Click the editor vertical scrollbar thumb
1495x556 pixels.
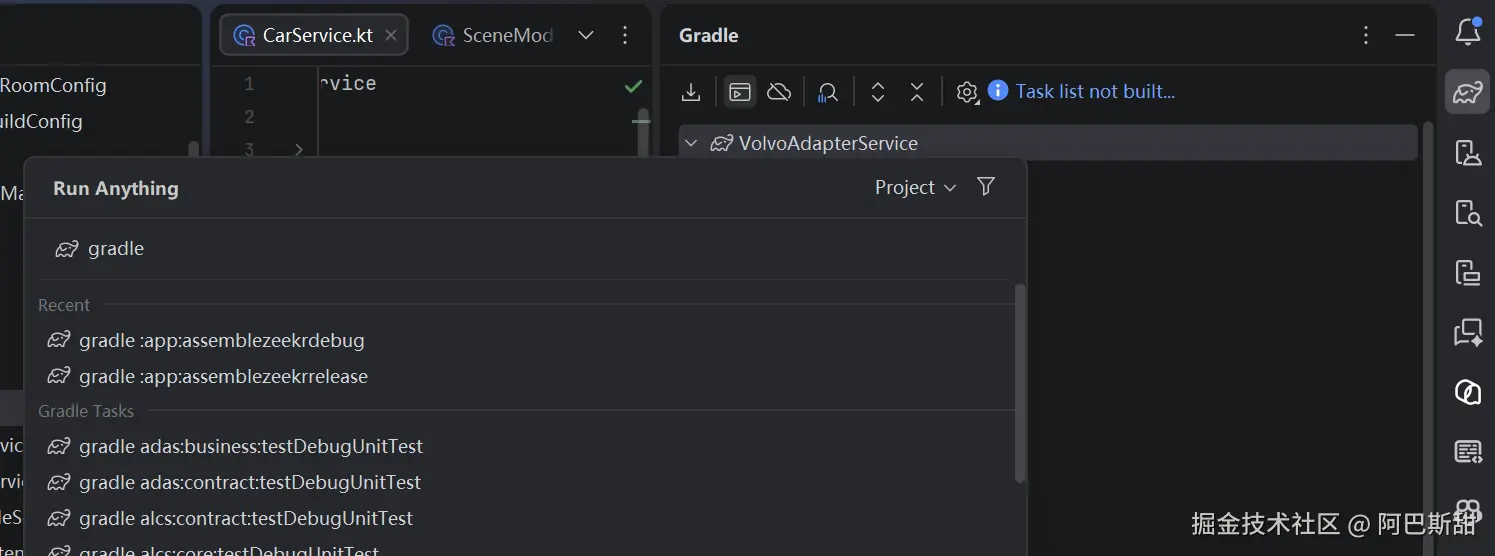[644, 133]
